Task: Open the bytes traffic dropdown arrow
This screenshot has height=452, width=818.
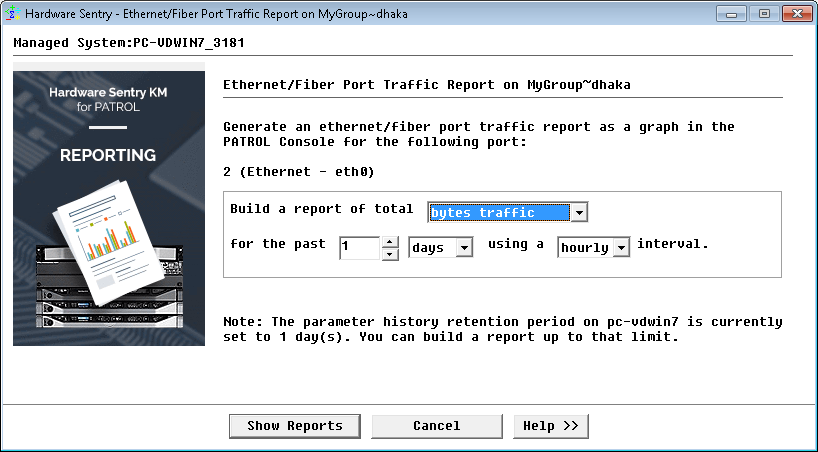Action: (580, 212)
